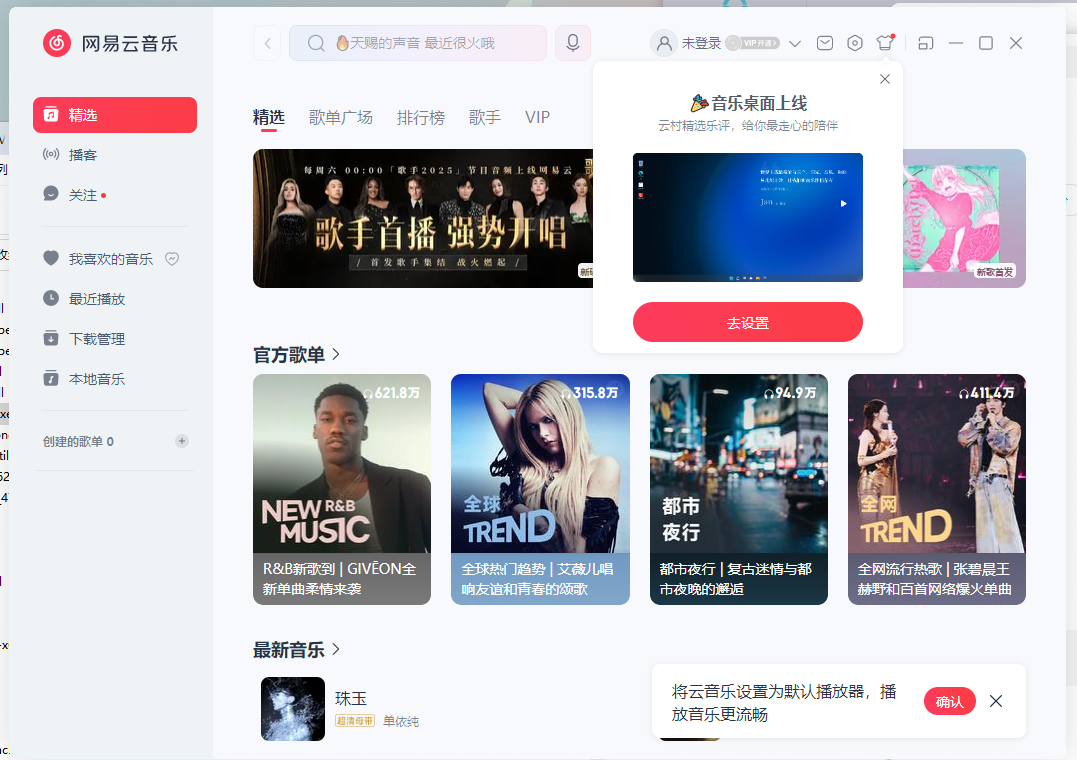Click the 播客 podcast icon

pos(51,155)
